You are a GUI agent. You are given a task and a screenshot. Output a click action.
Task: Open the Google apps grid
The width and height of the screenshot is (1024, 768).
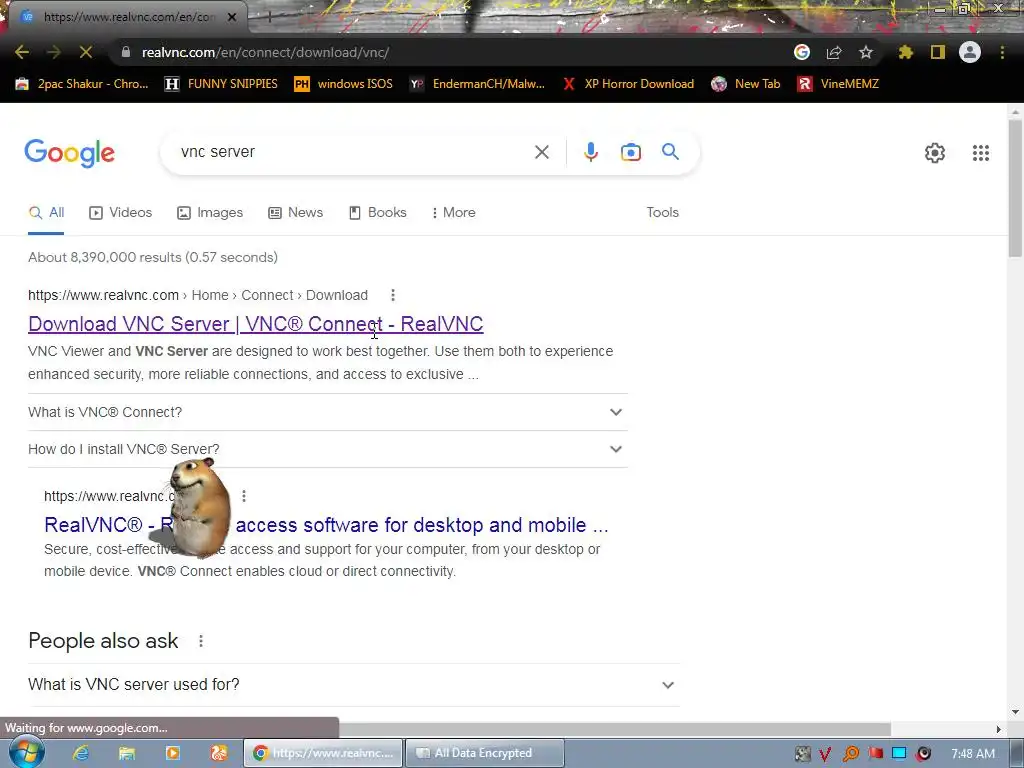[981, 153]
